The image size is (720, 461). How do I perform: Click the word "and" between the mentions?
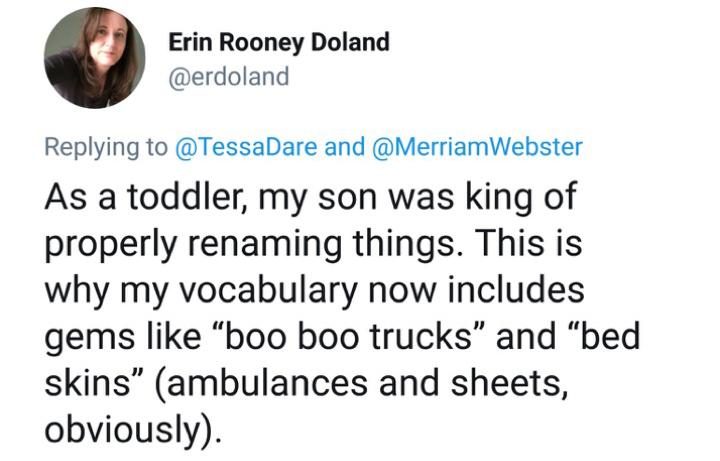(346, 147)
